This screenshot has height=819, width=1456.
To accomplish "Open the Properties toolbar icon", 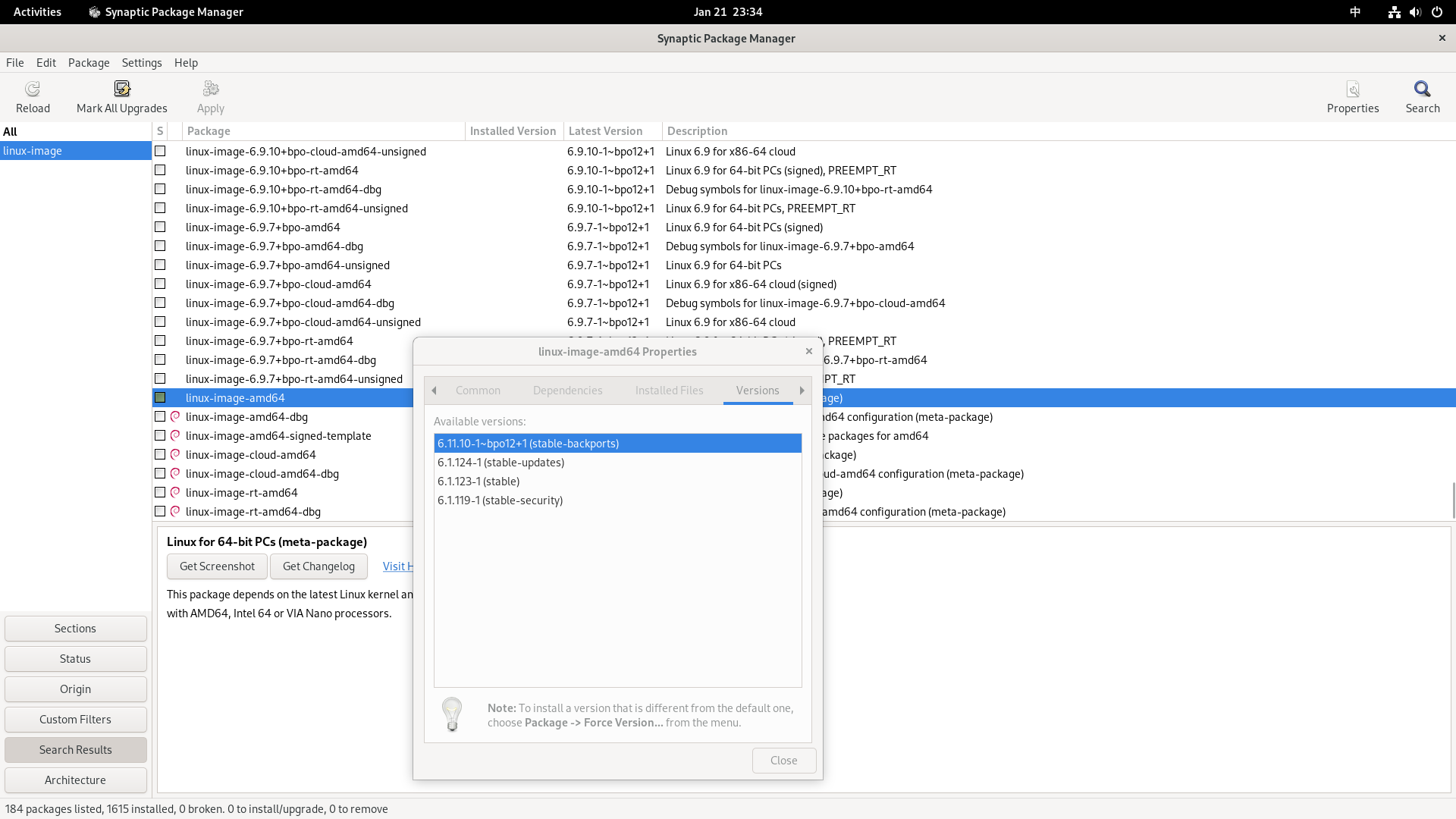I will pyautogui.click(x=1353, y=89).
